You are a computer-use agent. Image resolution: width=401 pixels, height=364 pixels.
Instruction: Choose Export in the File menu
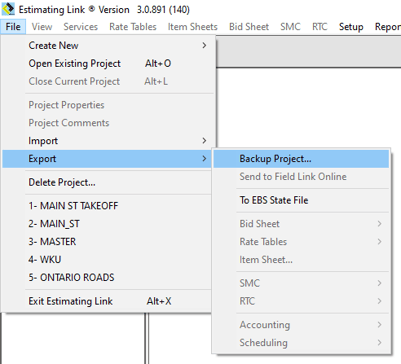point(108,159)
